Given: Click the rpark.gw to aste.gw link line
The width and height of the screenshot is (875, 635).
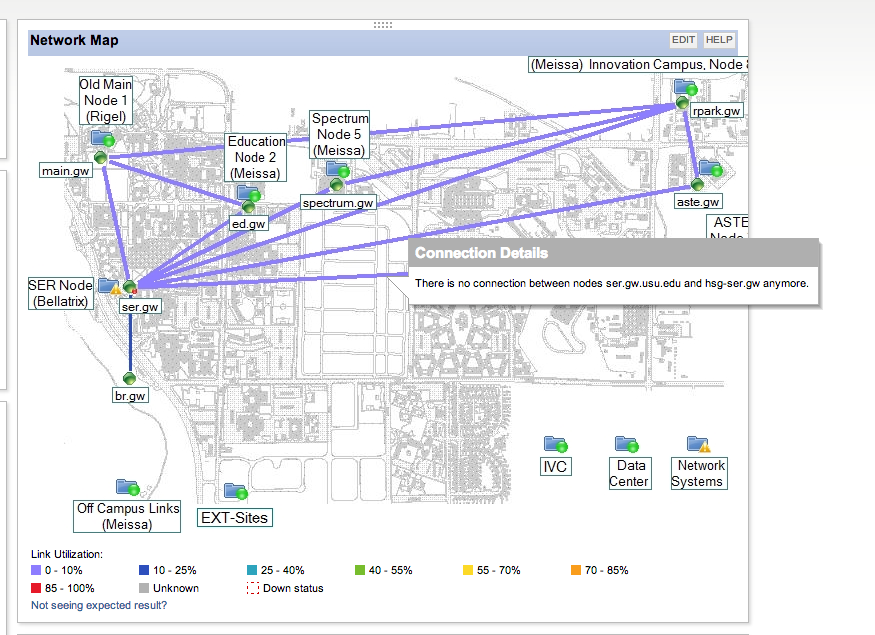Looking at the screenshot, I should click(691, 145).
